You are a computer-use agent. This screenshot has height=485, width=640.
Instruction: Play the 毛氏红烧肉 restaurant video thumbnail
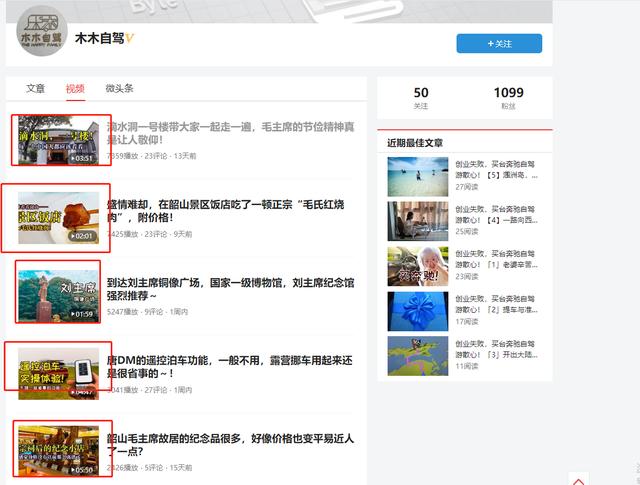tap(59, 217)
